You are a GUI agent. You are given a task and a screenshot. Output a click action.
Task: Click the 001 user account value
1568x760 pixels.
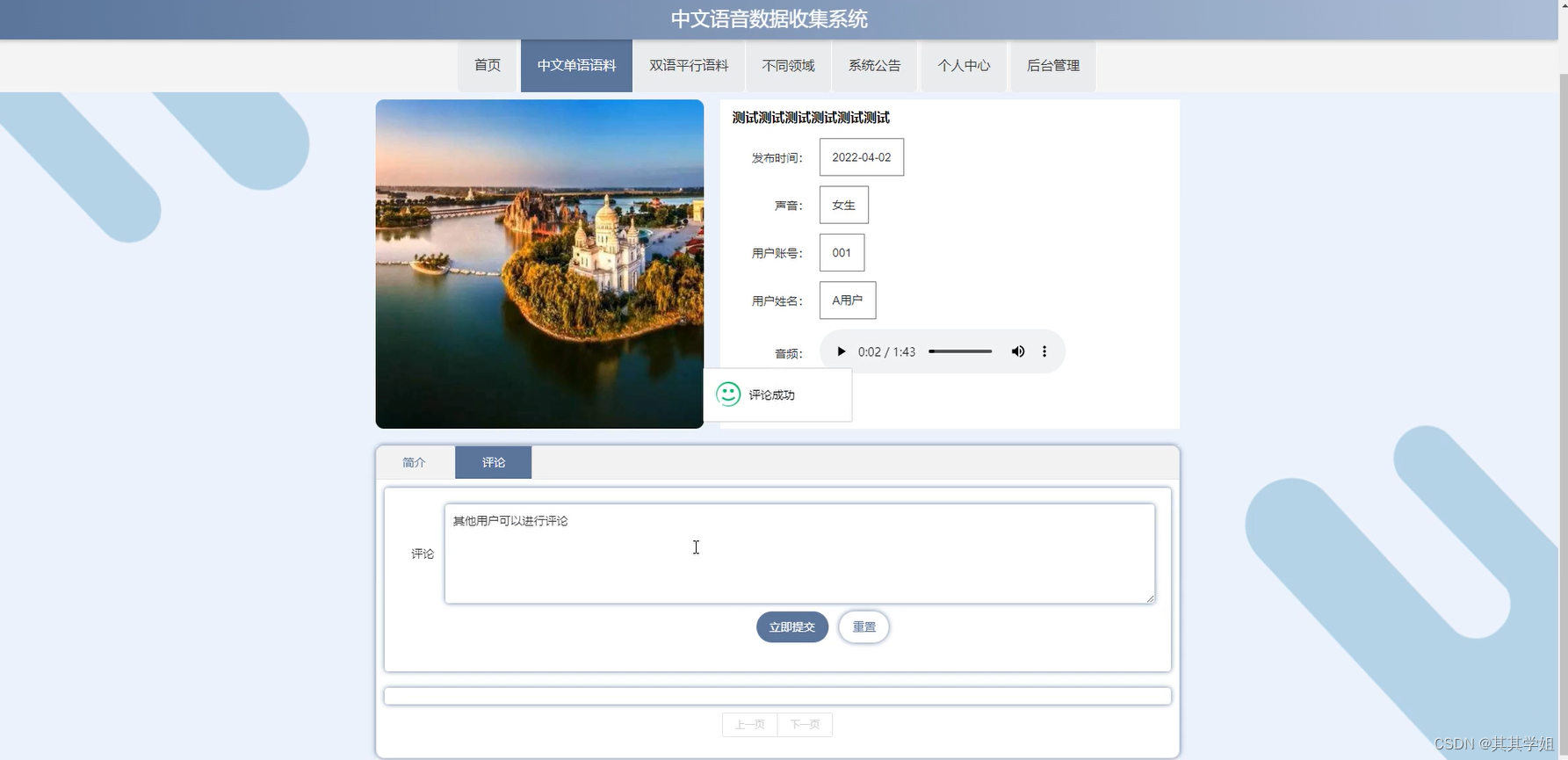[842, 253]
